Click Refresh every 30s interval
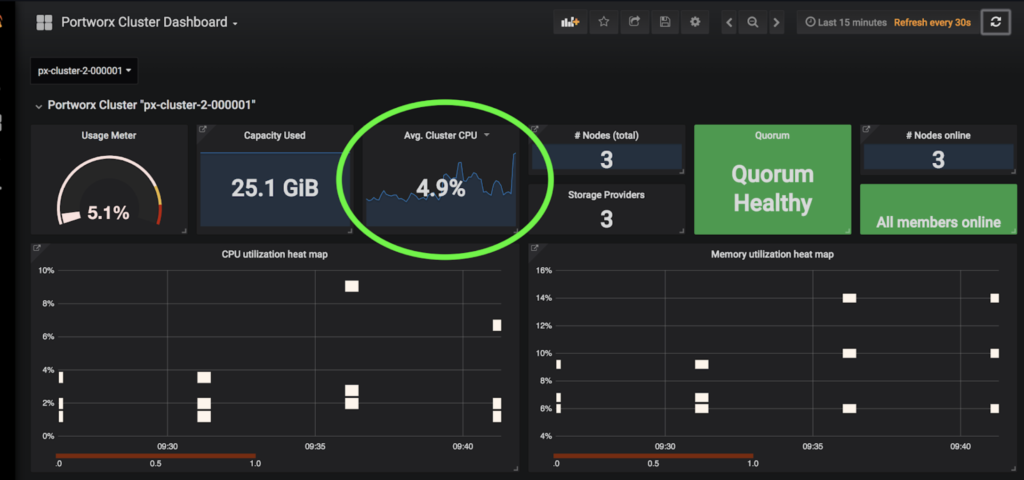The width and height of the screenshot is (1024, 480). [931, 22]
